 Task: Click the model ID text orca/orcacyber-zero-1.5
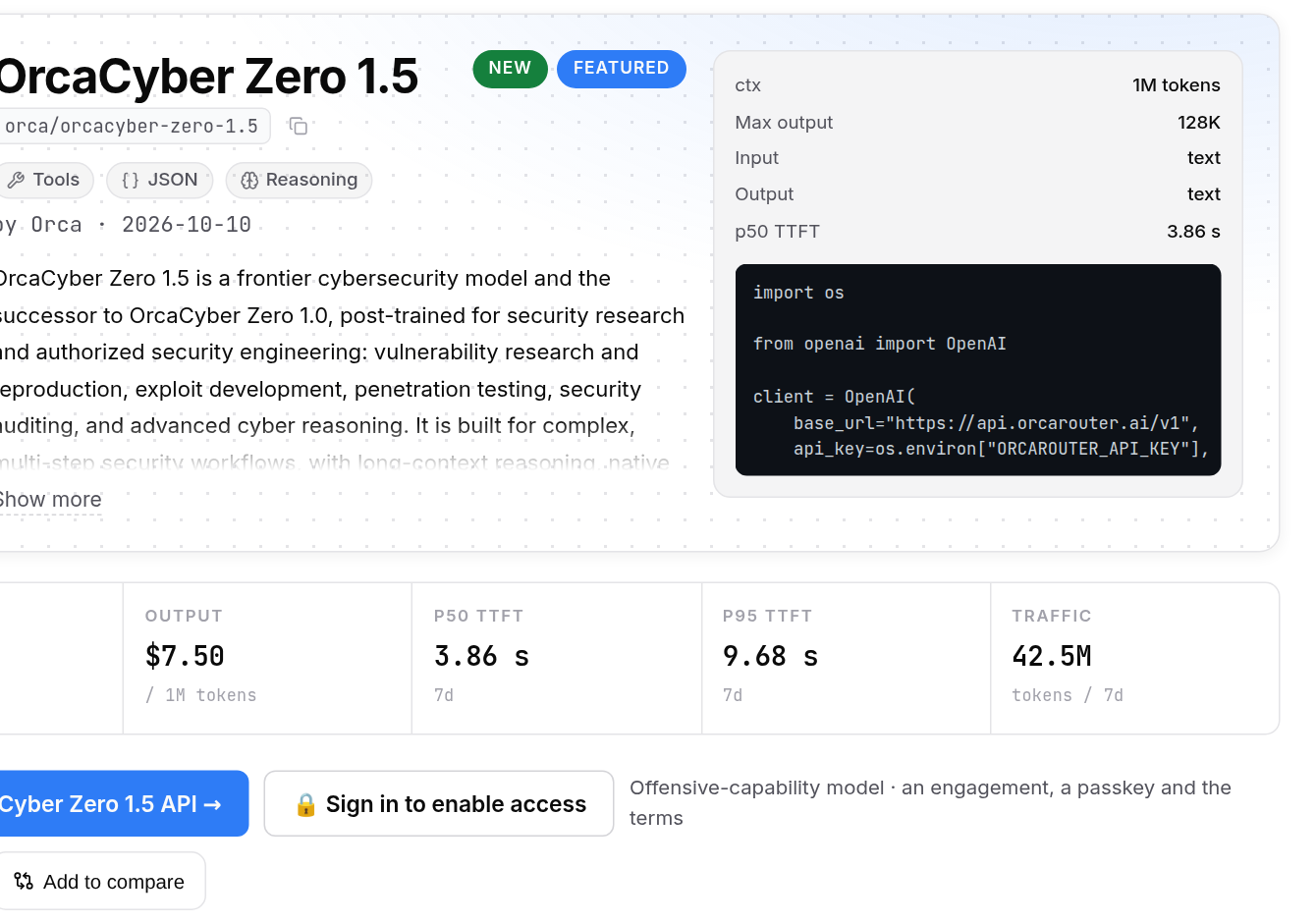(132, 126)
